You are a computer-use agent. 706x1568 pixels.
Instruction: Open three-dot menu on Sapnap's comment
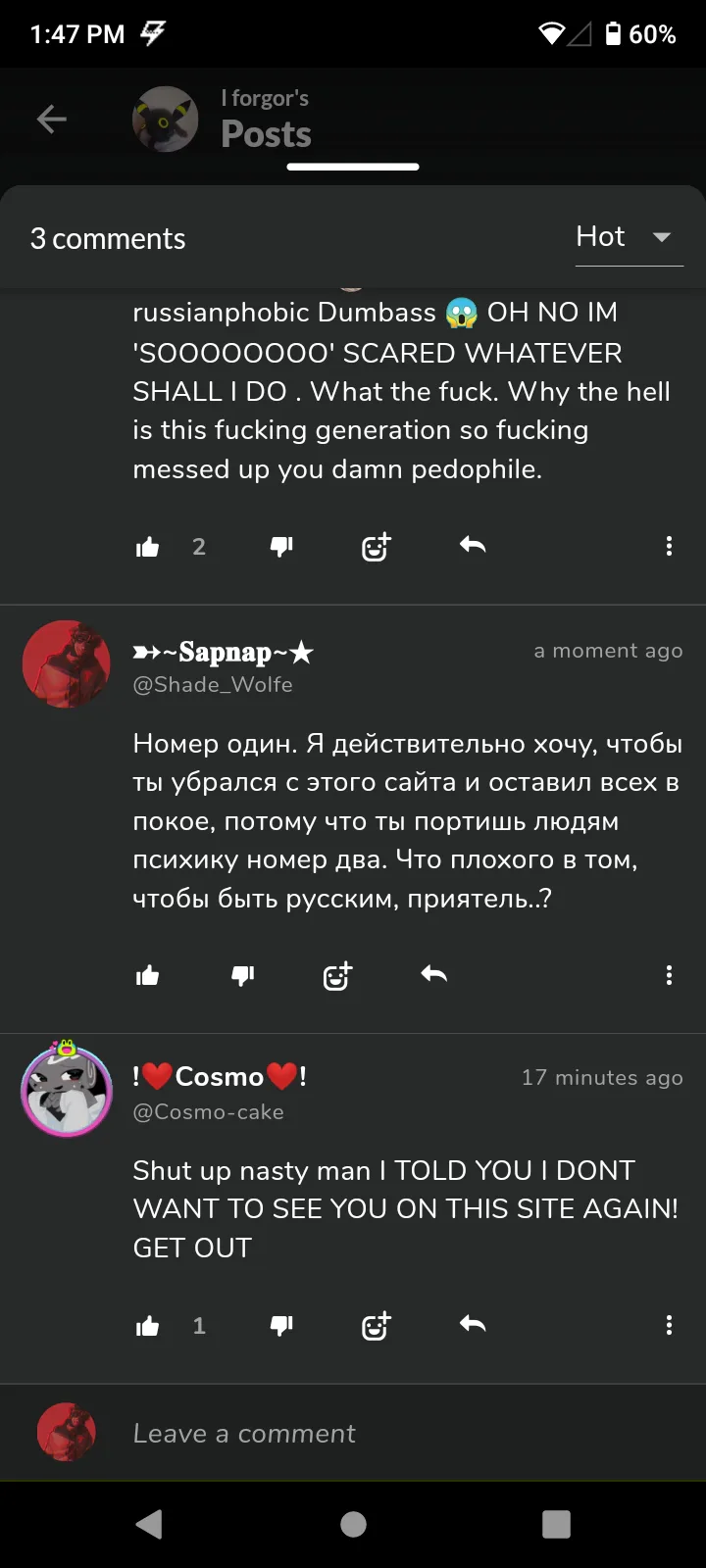669,974
